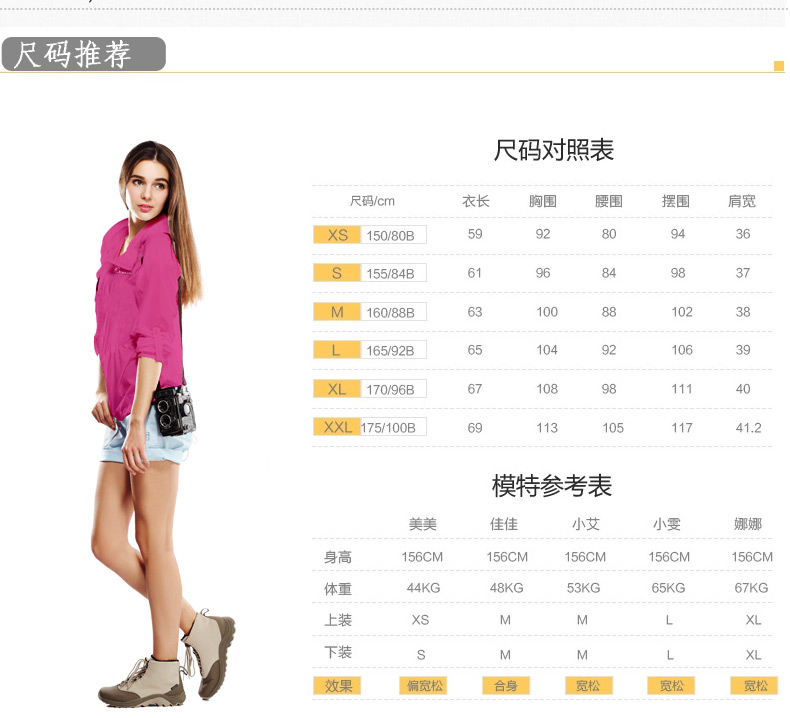Click the 偏宽松 fit badge
Viewport: 790px width, 718px height.
tap(422, 686)
